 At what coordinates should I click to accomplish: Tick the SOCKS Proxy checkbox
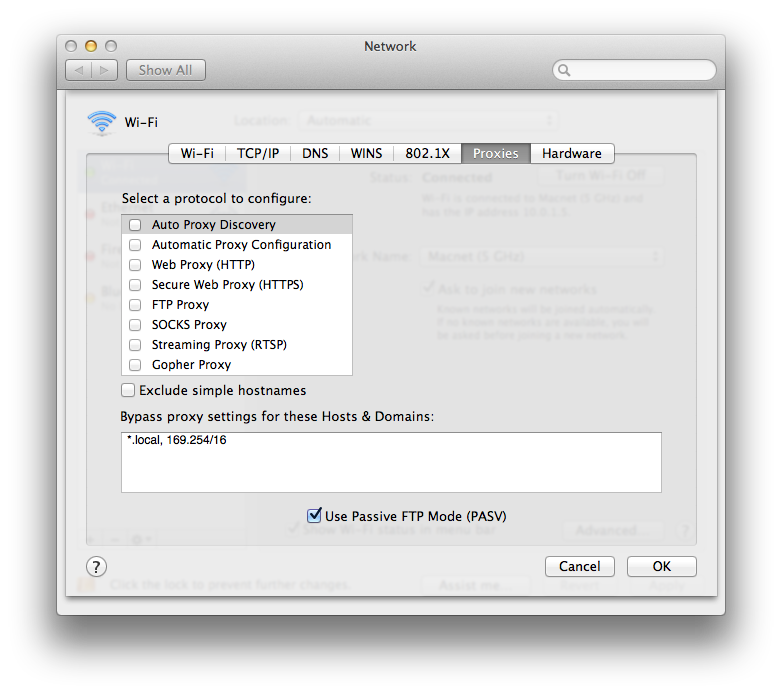[x=135, y=325]
